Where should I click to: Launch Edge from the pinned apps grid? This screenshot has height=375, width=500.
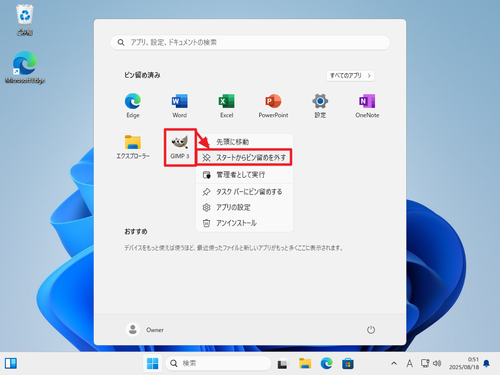133,106
